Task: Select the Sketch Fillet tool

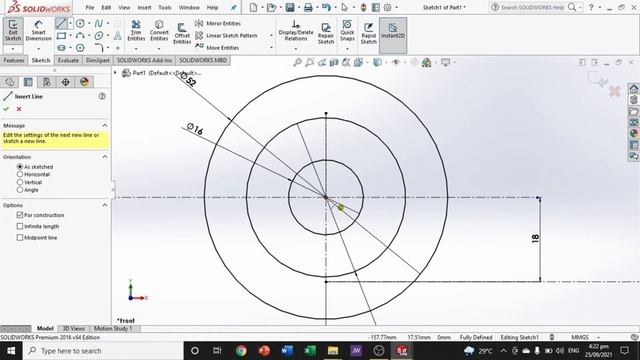Action: (98, 48)
